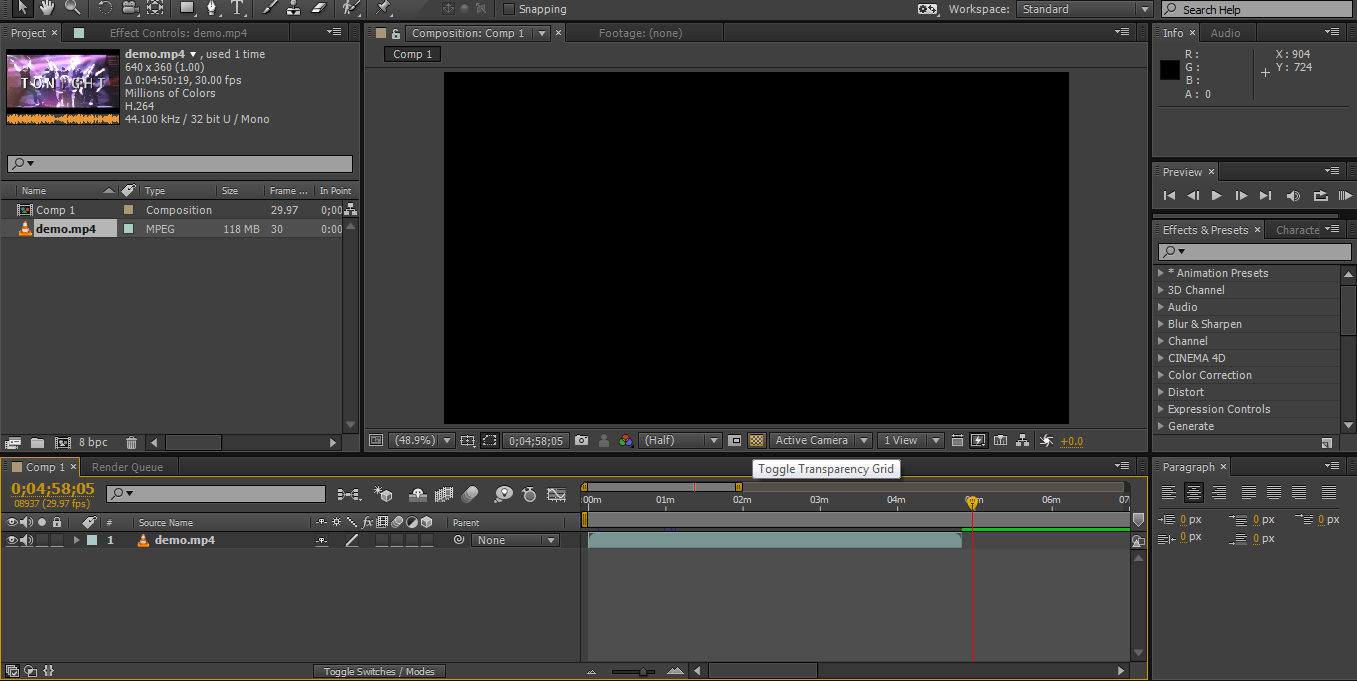Toggle Pixel Aspect Ratio Correction
1357x681 pixels.
pos(957,440)
